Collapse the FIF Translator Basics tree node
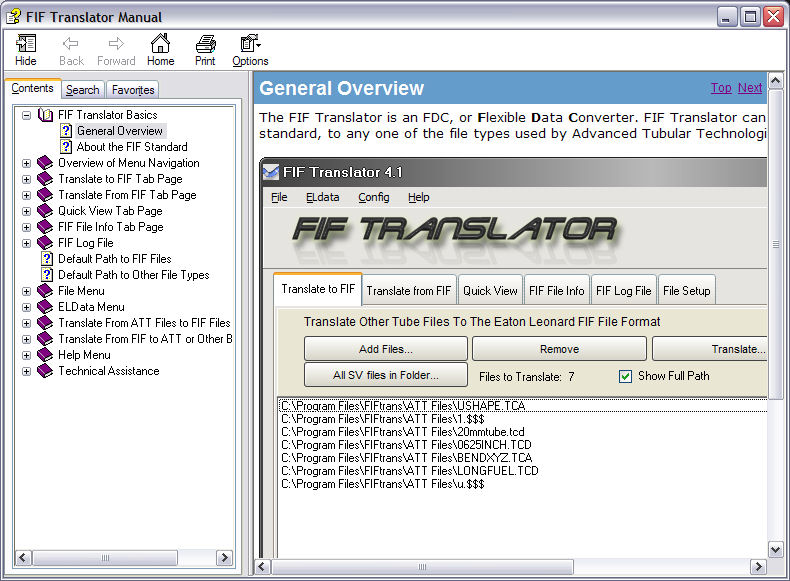This screenshot has width=790, height=581. (26, 115)
